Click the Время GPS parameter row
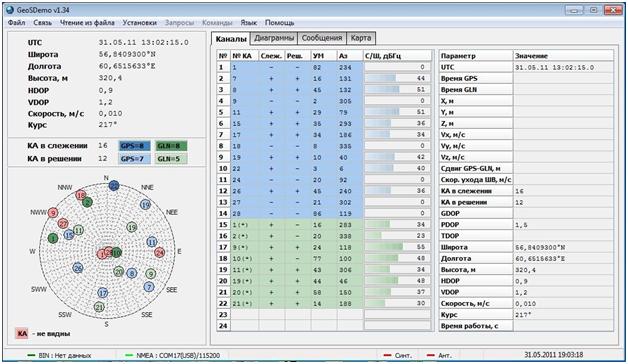This screenshot has width=628, height=364. [526, 78]
